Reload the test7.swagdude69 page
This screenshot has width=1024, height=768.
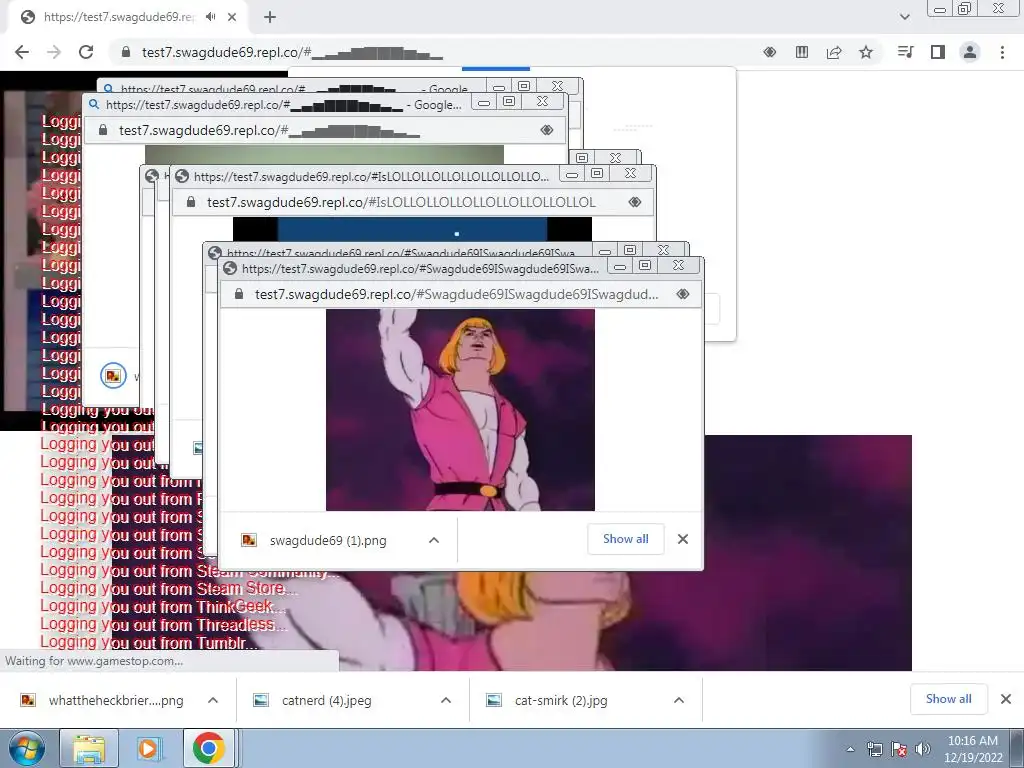[86, 52]
